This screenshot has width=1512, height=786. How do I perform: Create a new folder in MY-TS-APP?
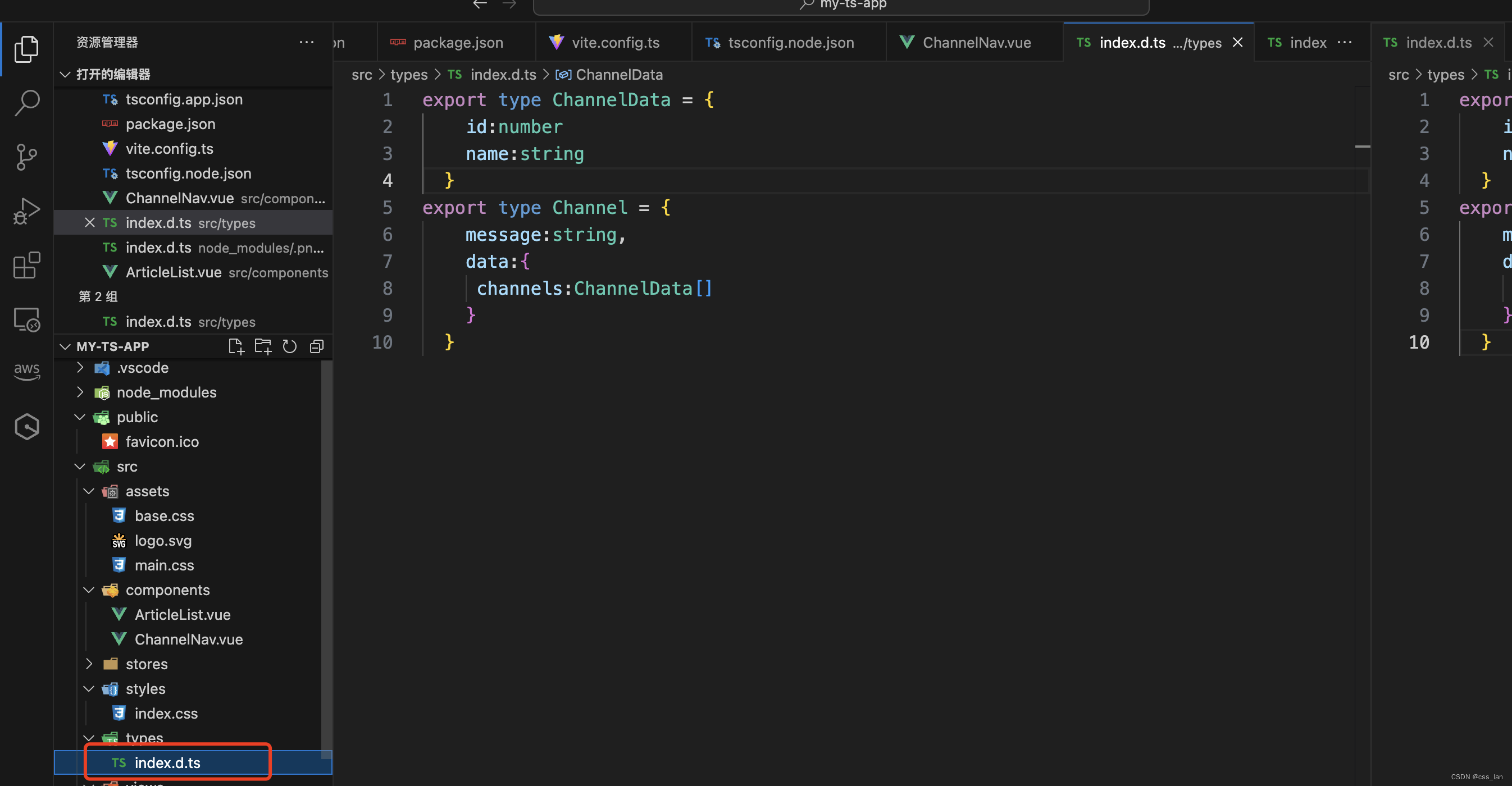(263, 346)
